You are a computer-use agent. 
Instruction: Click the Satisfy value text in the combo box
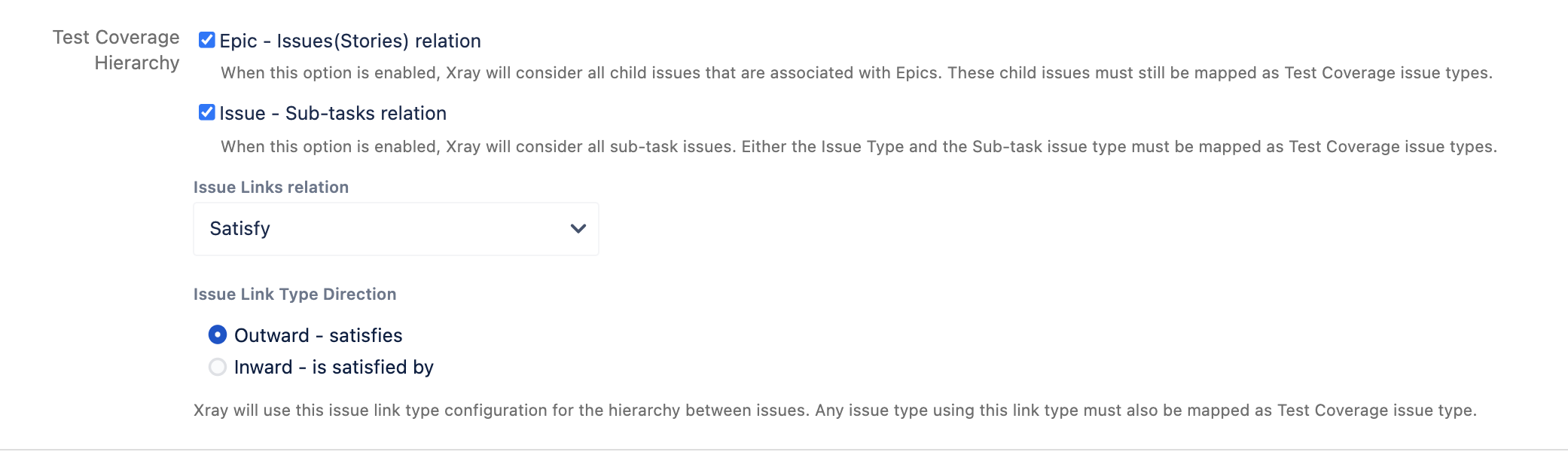(240, 228)
